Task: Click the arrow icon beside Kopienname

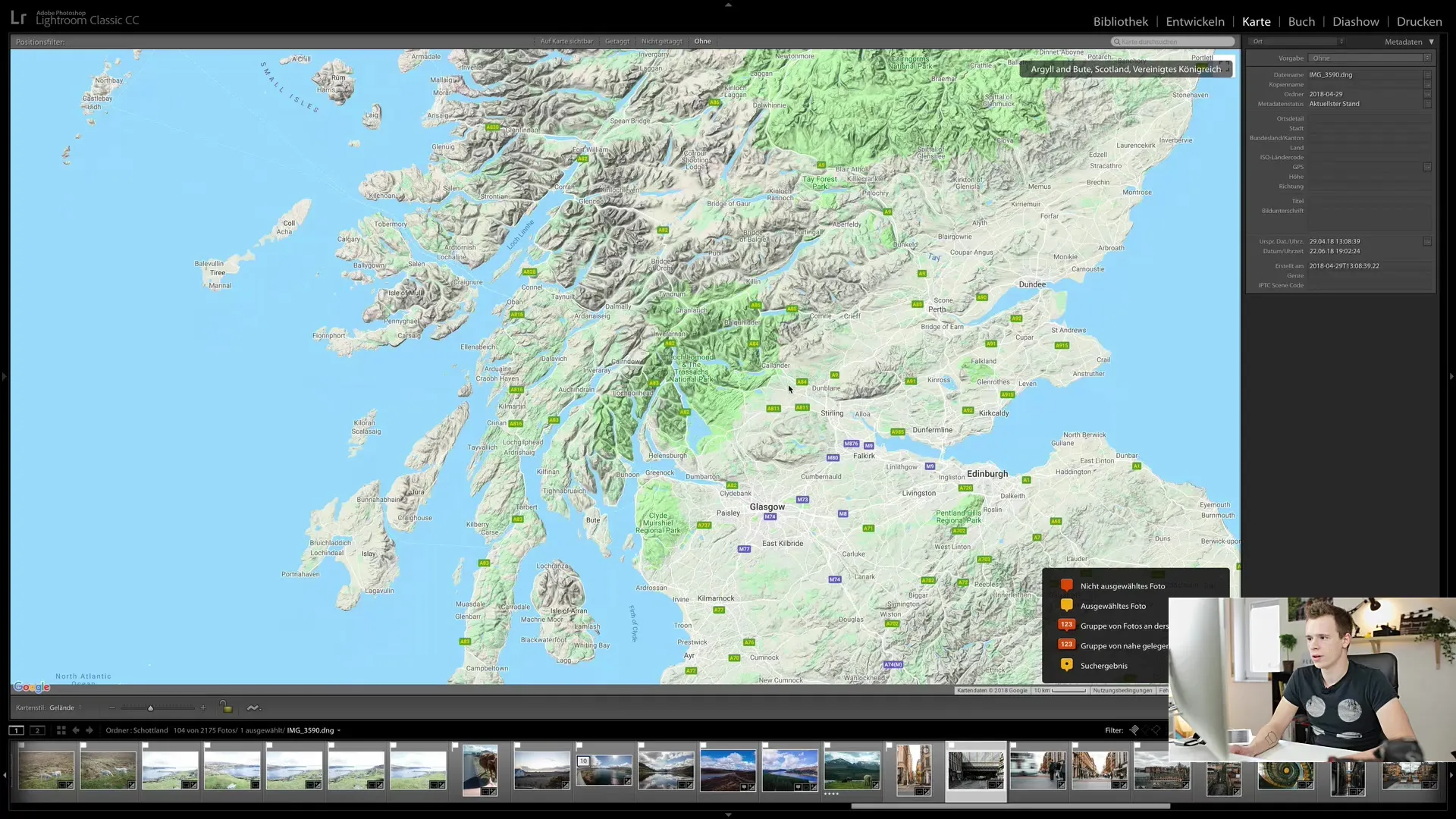Action: tap(1427, 85)
